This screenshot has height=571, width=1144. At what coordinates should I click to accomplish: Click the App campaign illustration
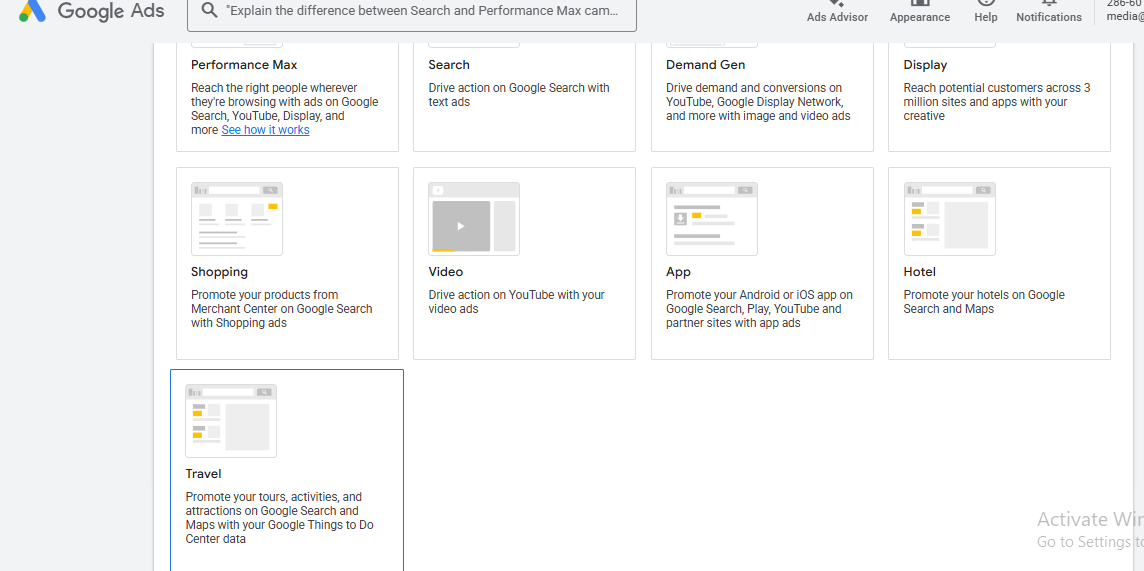point(711,219)
